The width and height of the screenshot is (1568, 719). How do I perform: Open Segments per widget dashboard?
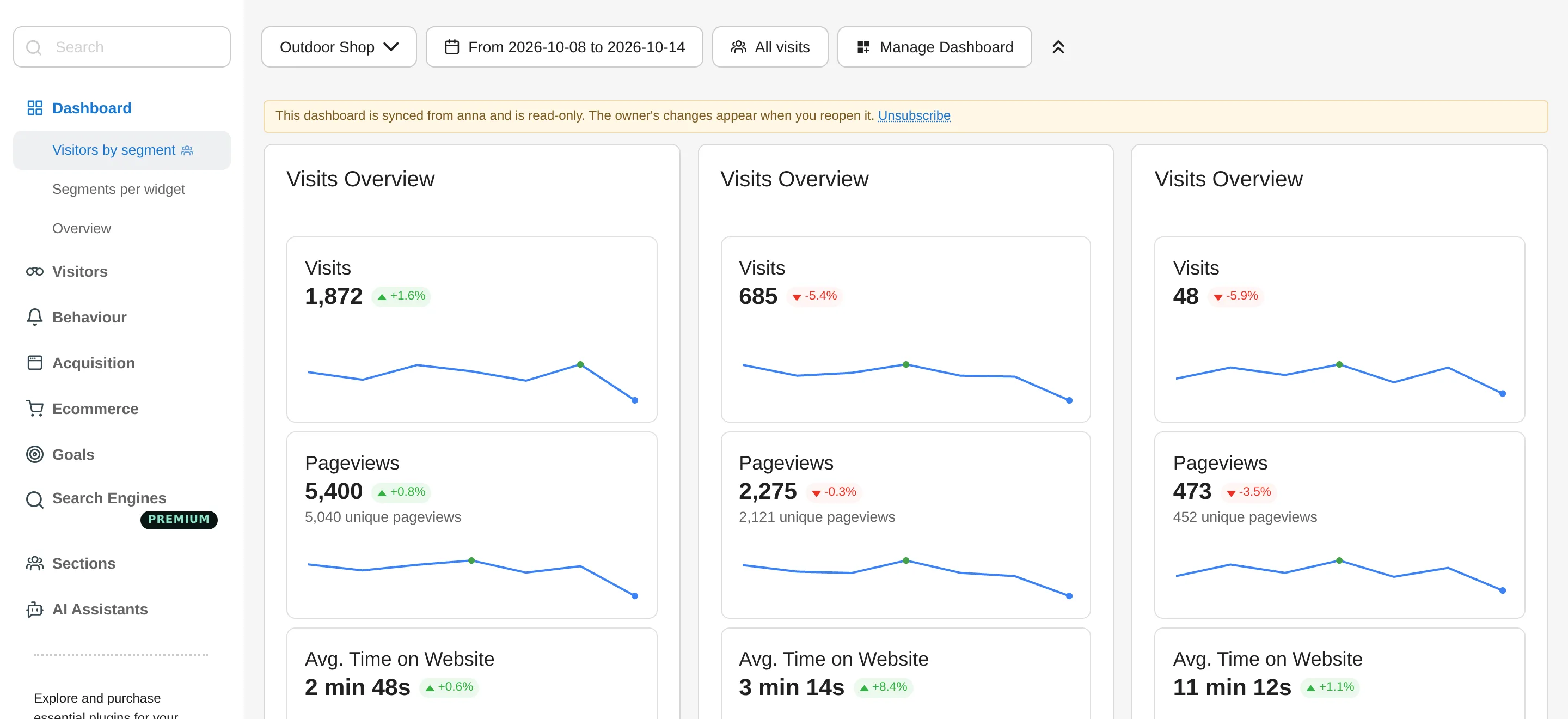pos(119,190)
